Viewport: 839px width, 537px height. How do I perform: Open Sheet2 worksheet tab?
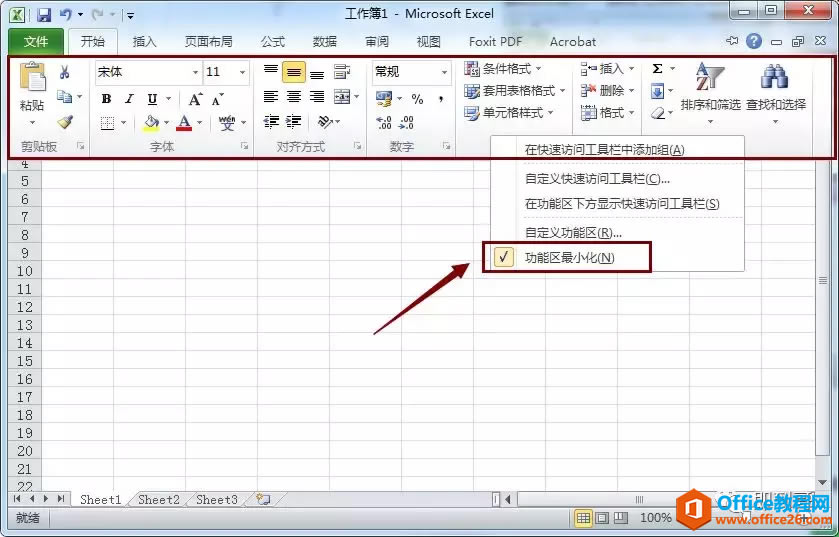(158, 500)
